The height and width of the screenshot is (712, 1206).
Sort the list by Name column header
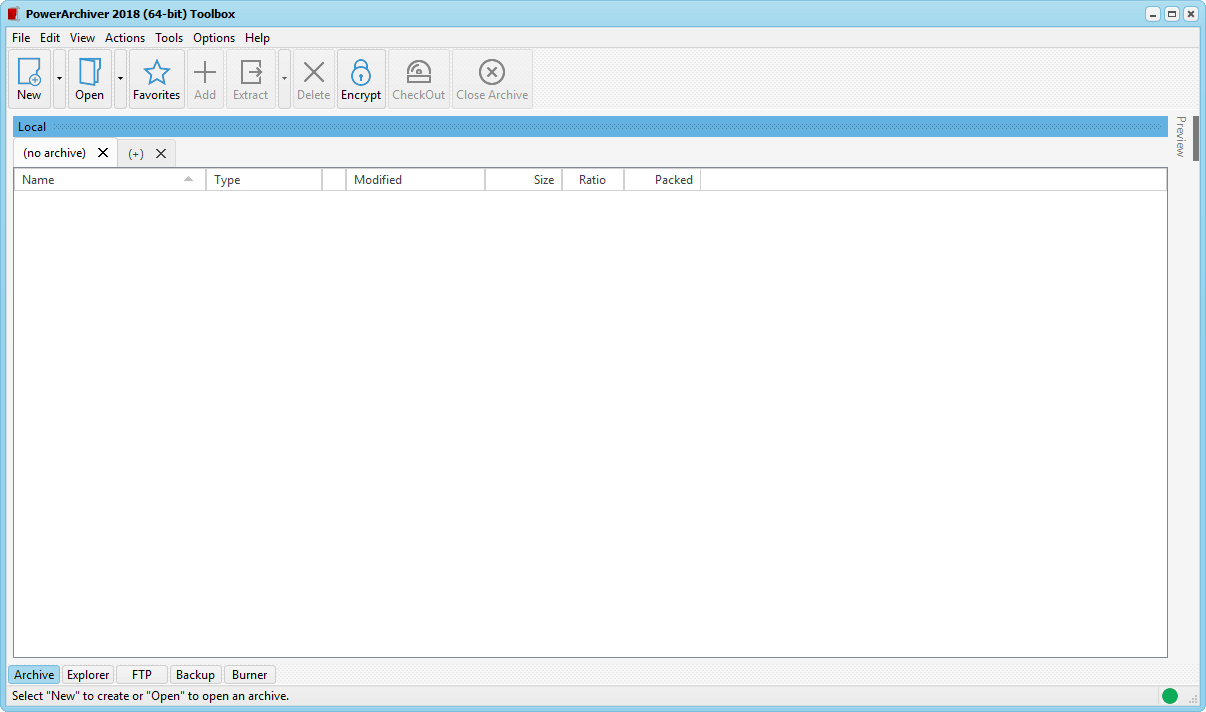[100, 180]
